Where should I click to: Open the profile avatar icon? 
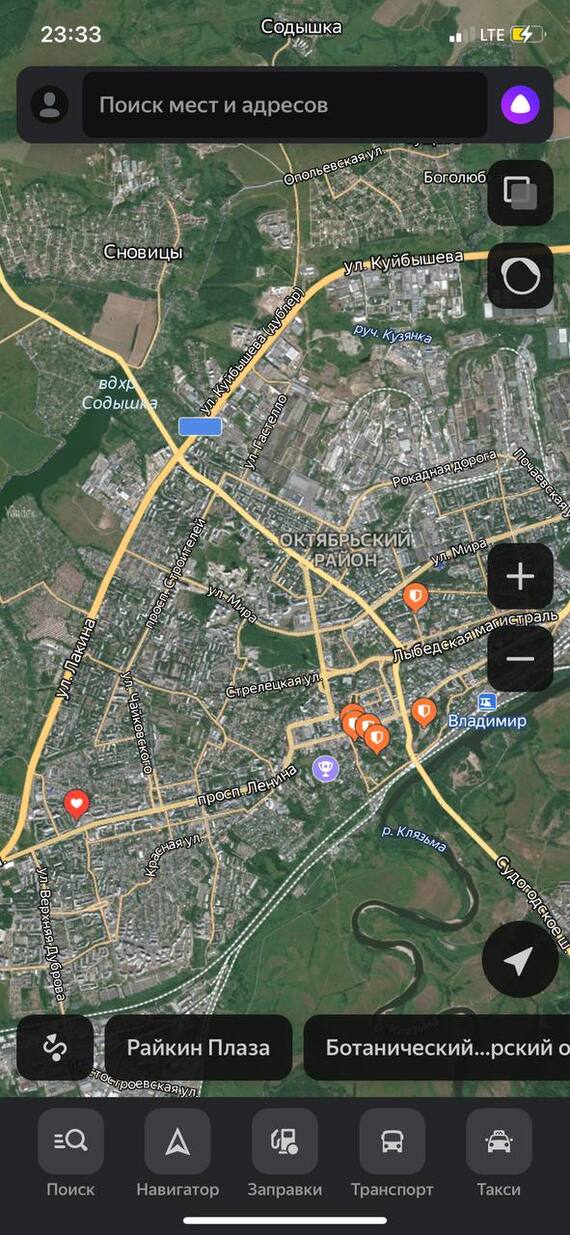click(50, 105)
